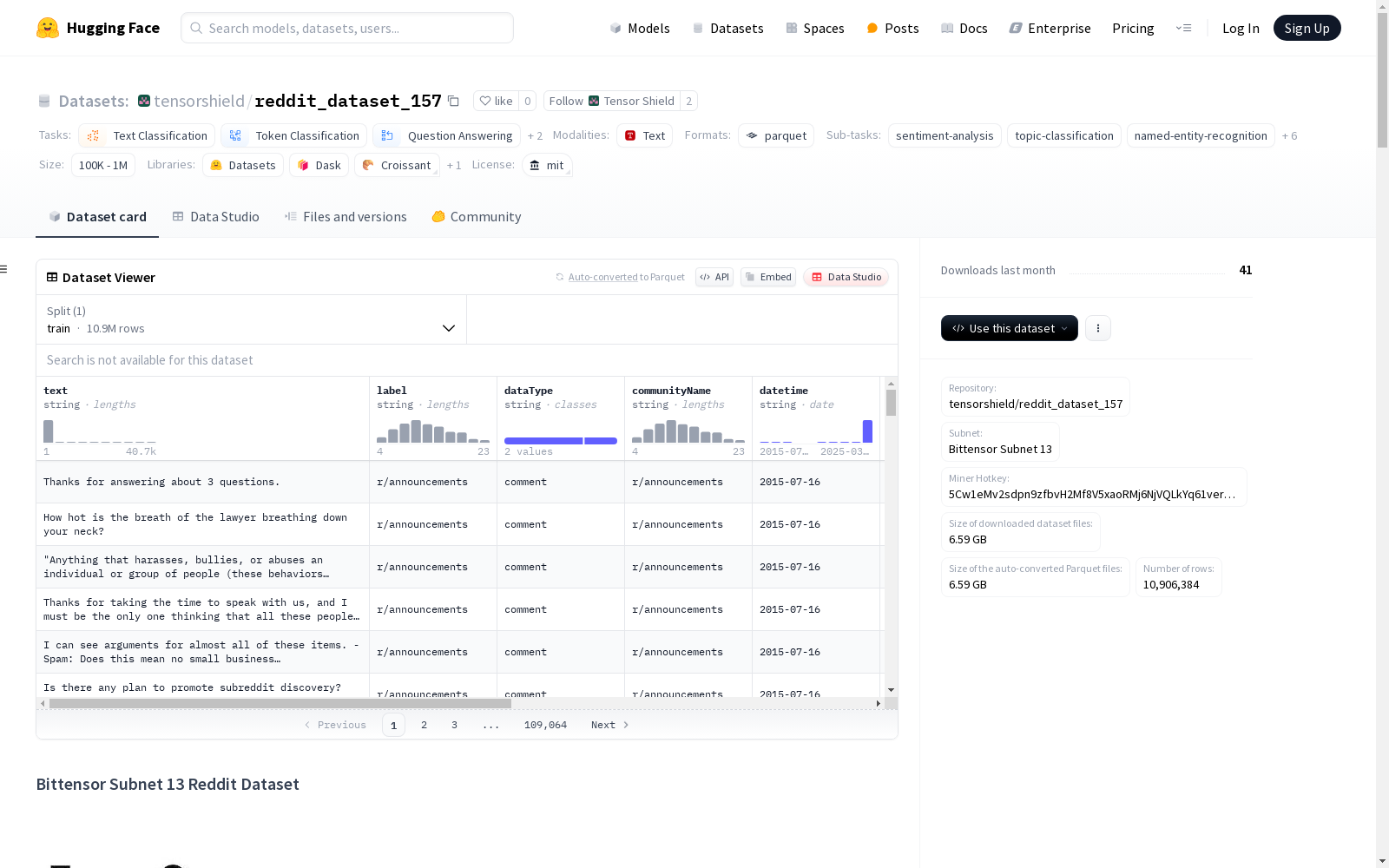Screen dimensions: 1389x868
Task: Open the Enterprise menu item
Action: point(1050,28)
